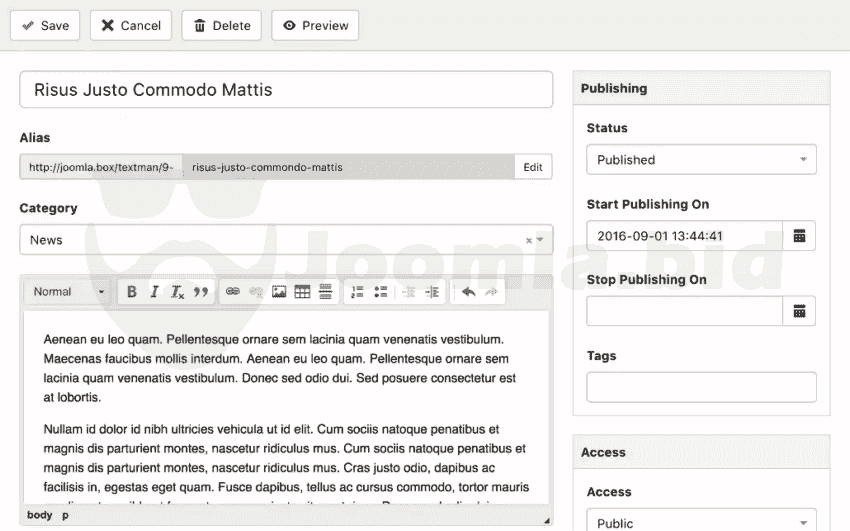The width and height of the screenshot is (850, 531).
Task: Click the Save button
Action: click(45, 25)
